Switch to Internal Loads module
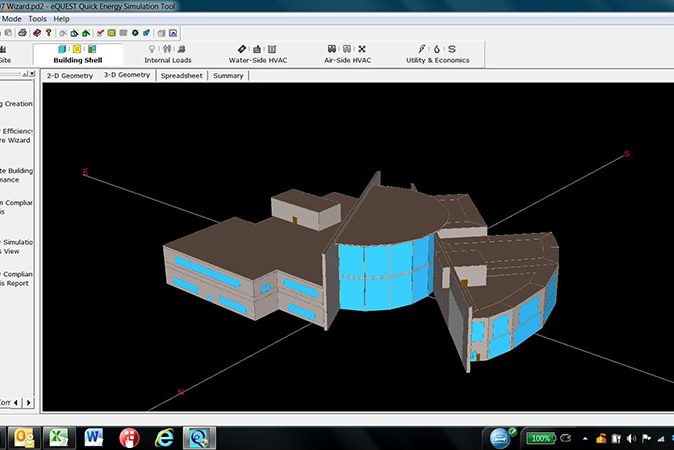The height and width of the screenshot is (450, 674). tap(167, 54)
